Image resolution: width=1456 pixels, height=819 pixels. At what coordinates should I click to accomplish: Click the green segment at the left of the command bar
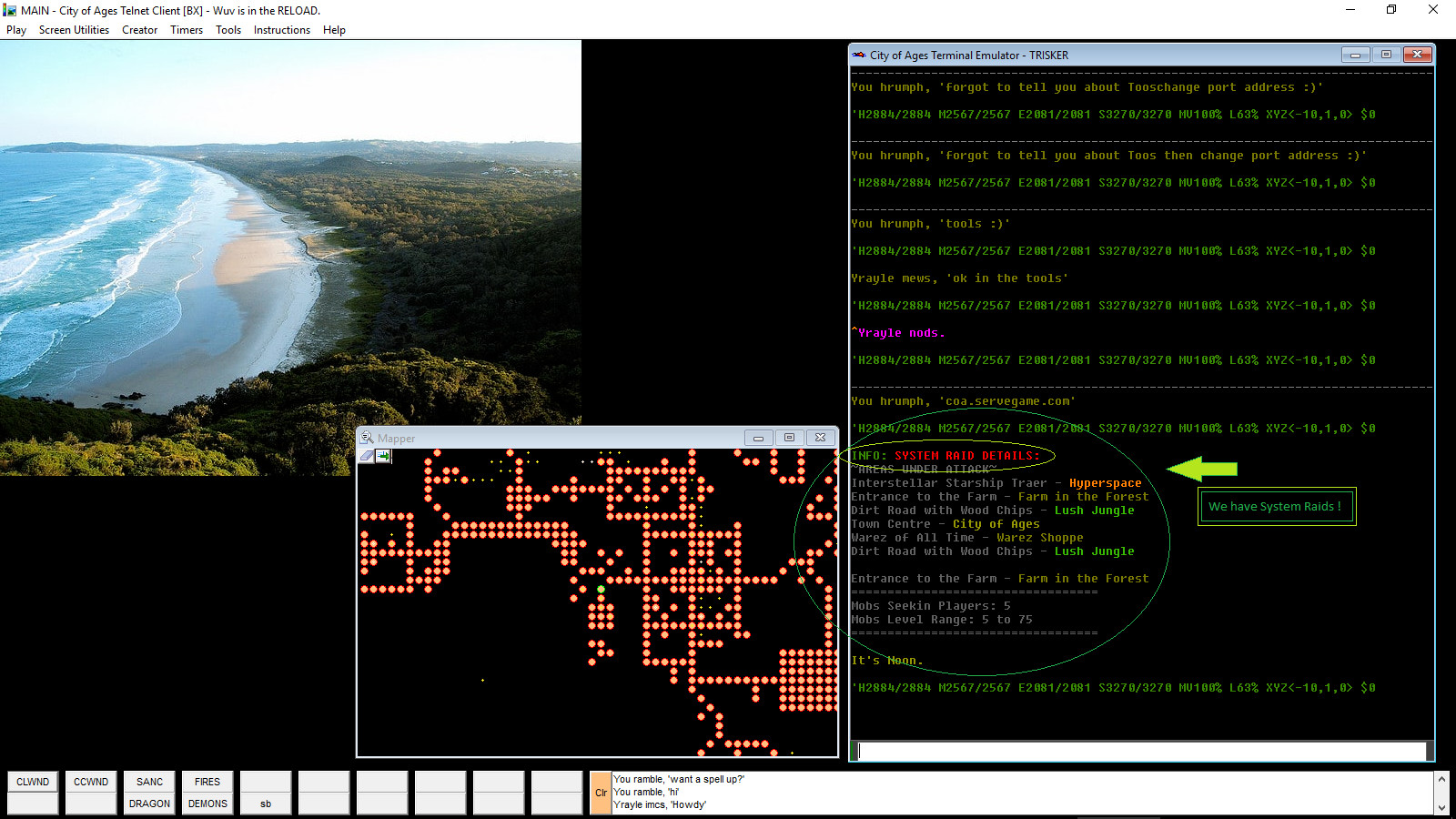click(854, 751)
